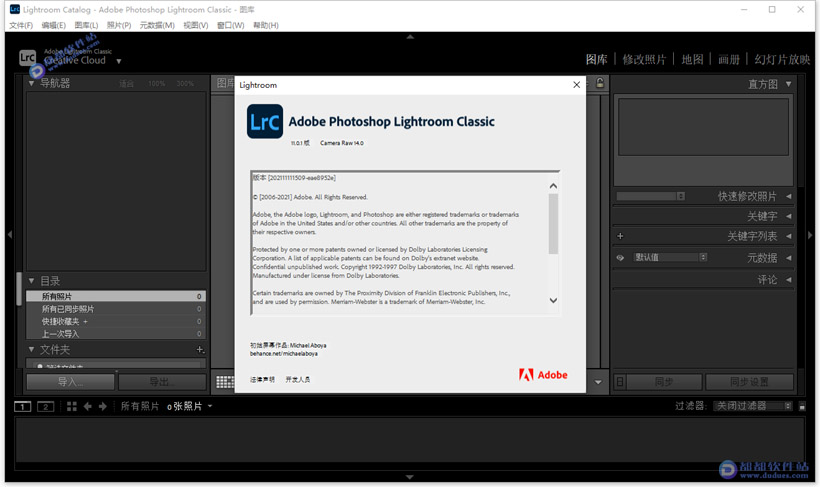The height and width of the screenshot is (487, 820).
Task: Expand the 关键字列表 Keyword List panel
Action: coord(789,236)
